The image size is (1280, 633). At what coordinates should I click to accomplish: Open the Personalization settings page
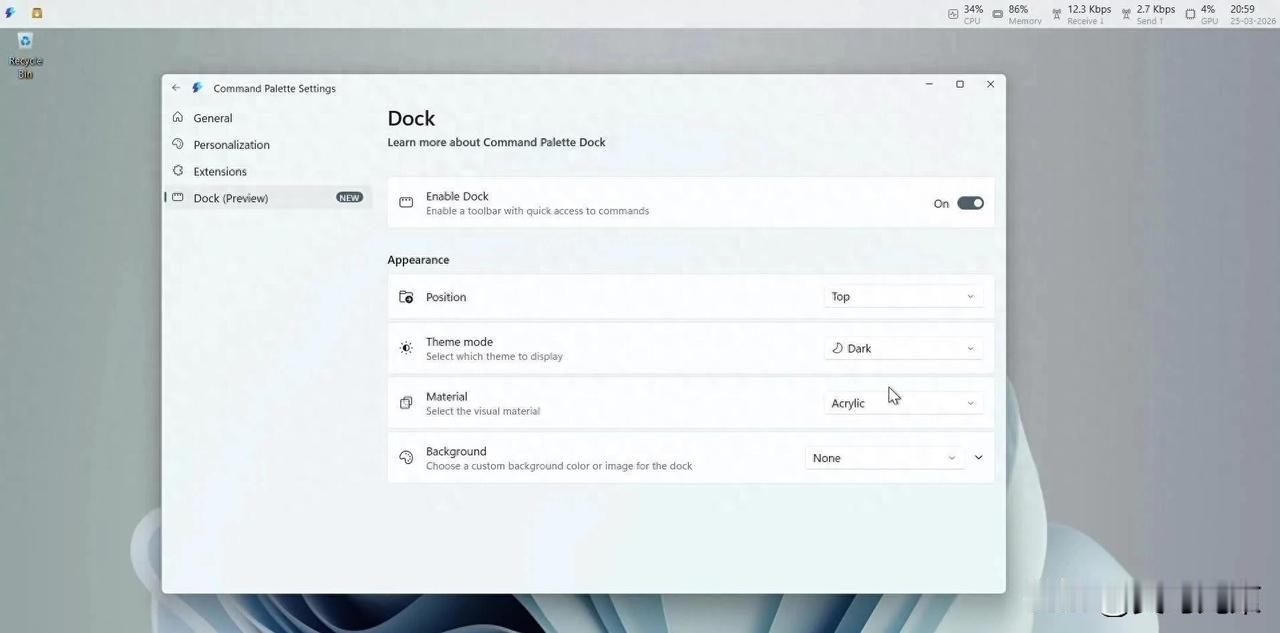(267, 145)
